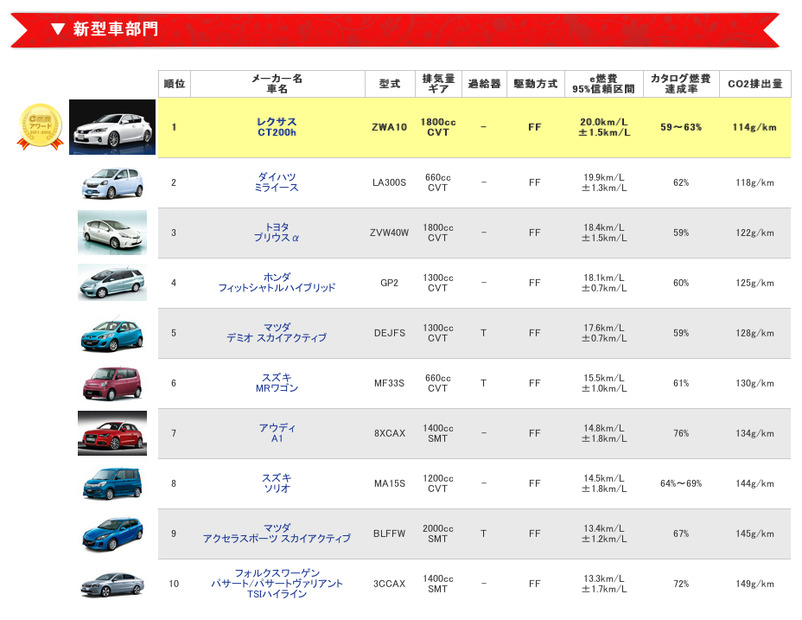Open フォルクスワーゲン パサート TSIハイライン link
This screenshot has width=802, height=620.
pos(277,583)
